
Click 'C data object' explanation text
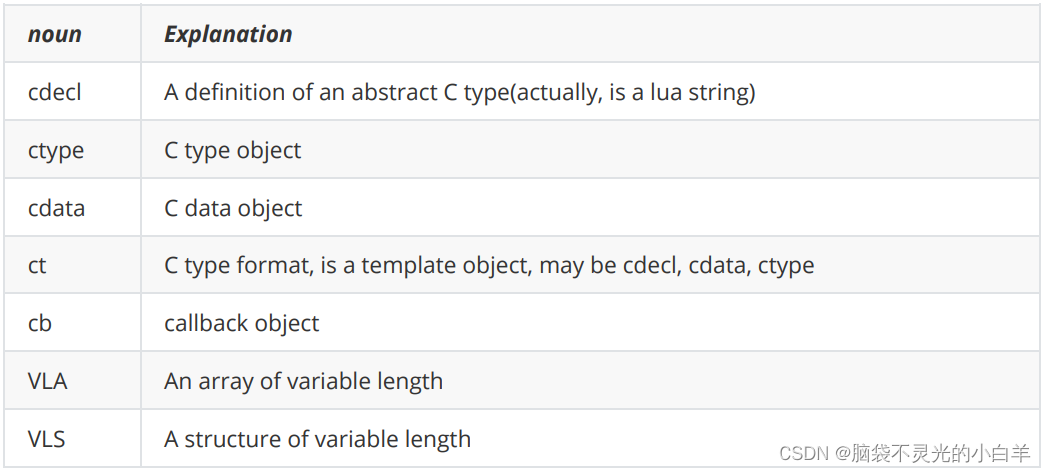point(233,208)
